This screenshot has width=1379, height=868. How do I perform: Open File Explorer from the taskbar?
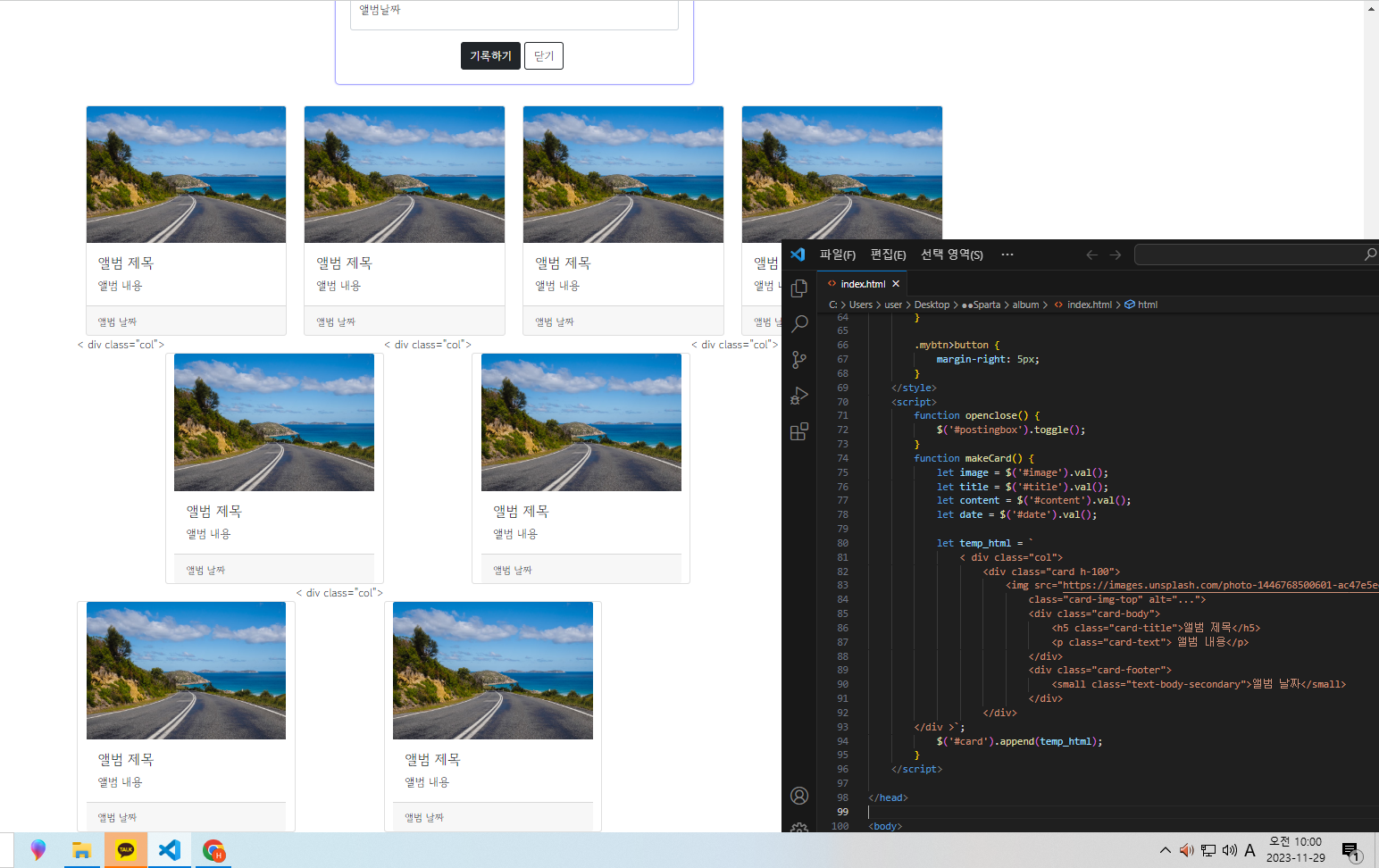pyautogui.click(x=81, y=850)
